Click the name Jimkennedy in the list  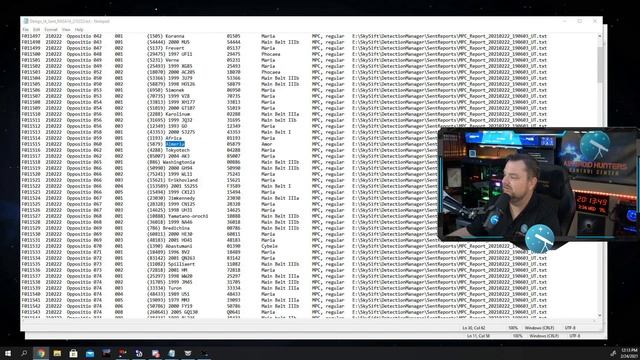(182, 198)
